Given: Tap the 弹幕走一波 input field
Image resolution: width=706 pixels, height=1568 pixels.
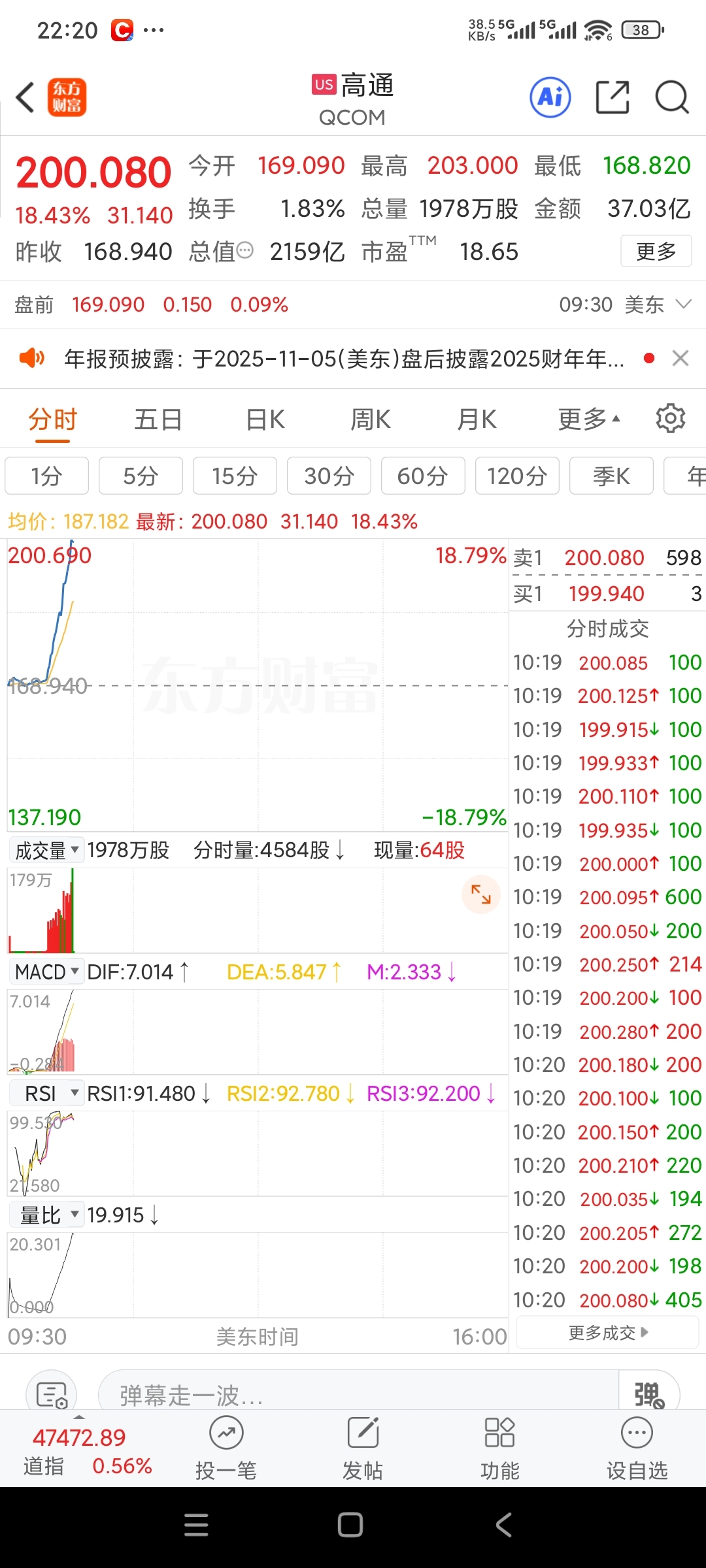Looking at the screenshot, I should pyautogui.click(x=358, y=1394).
